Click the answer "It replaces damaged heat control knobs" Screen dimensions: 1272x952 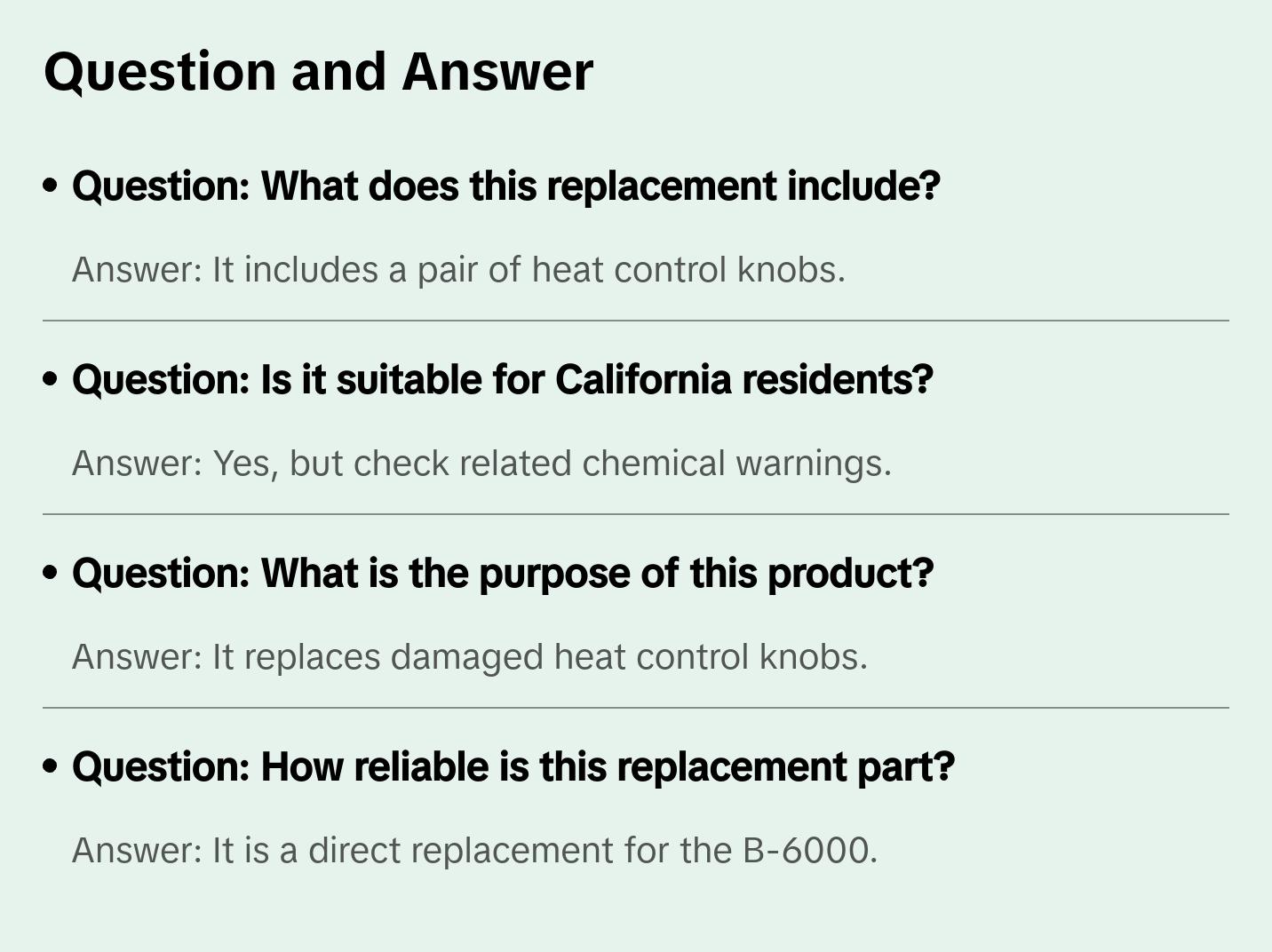(469, 657)
